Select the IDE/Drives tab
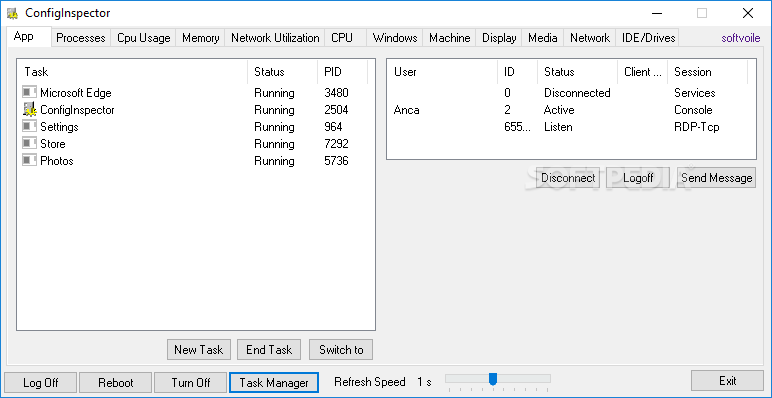This screenshot has width=772, height=398. click(x=648, y=38)
